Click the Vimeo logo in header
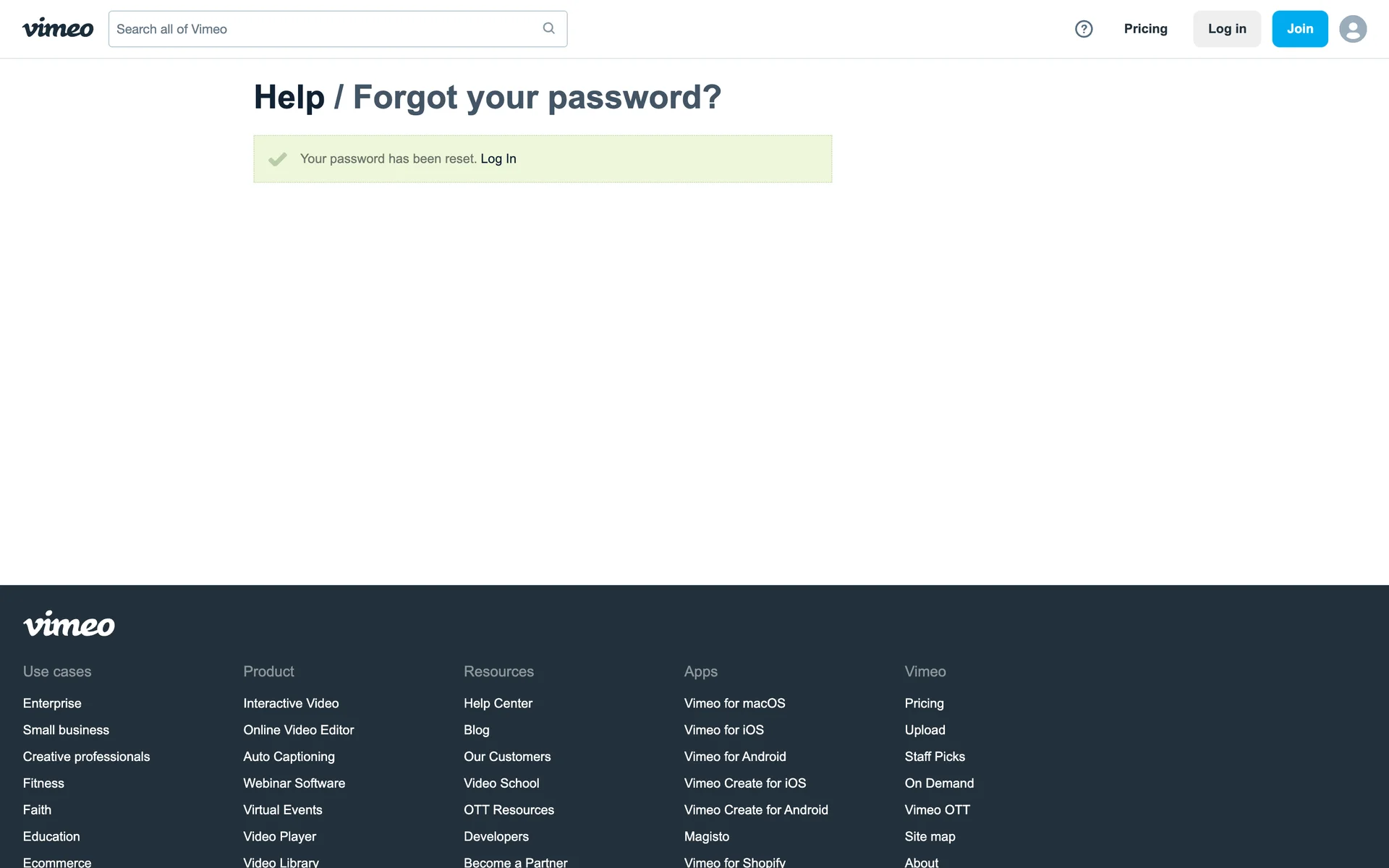This screenshot has height=868, width=1389. (x=58, y=29)
